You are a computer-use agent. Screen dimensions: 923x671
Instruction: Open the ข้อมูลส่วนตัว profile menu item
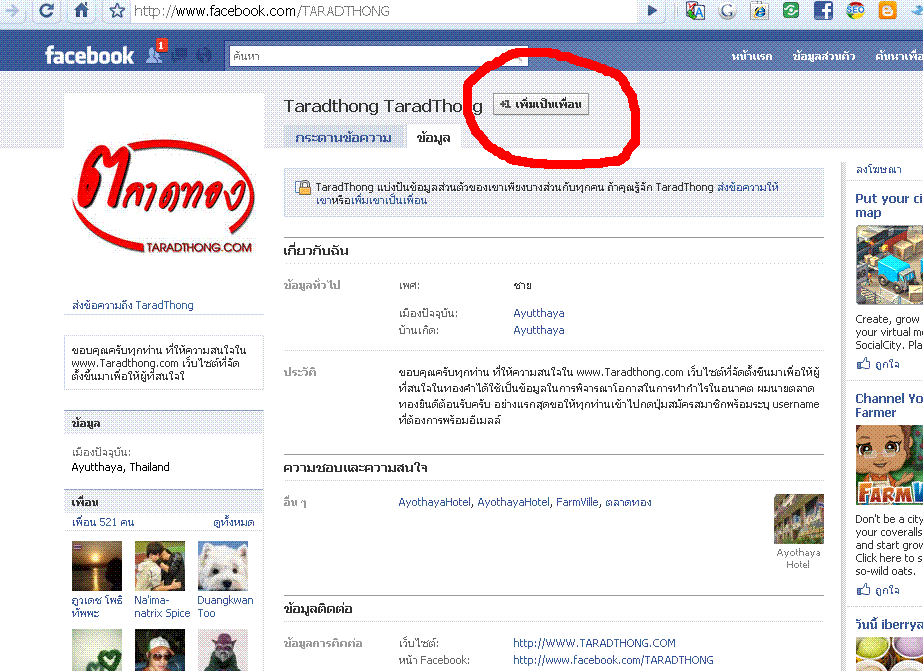pos(824,56)
